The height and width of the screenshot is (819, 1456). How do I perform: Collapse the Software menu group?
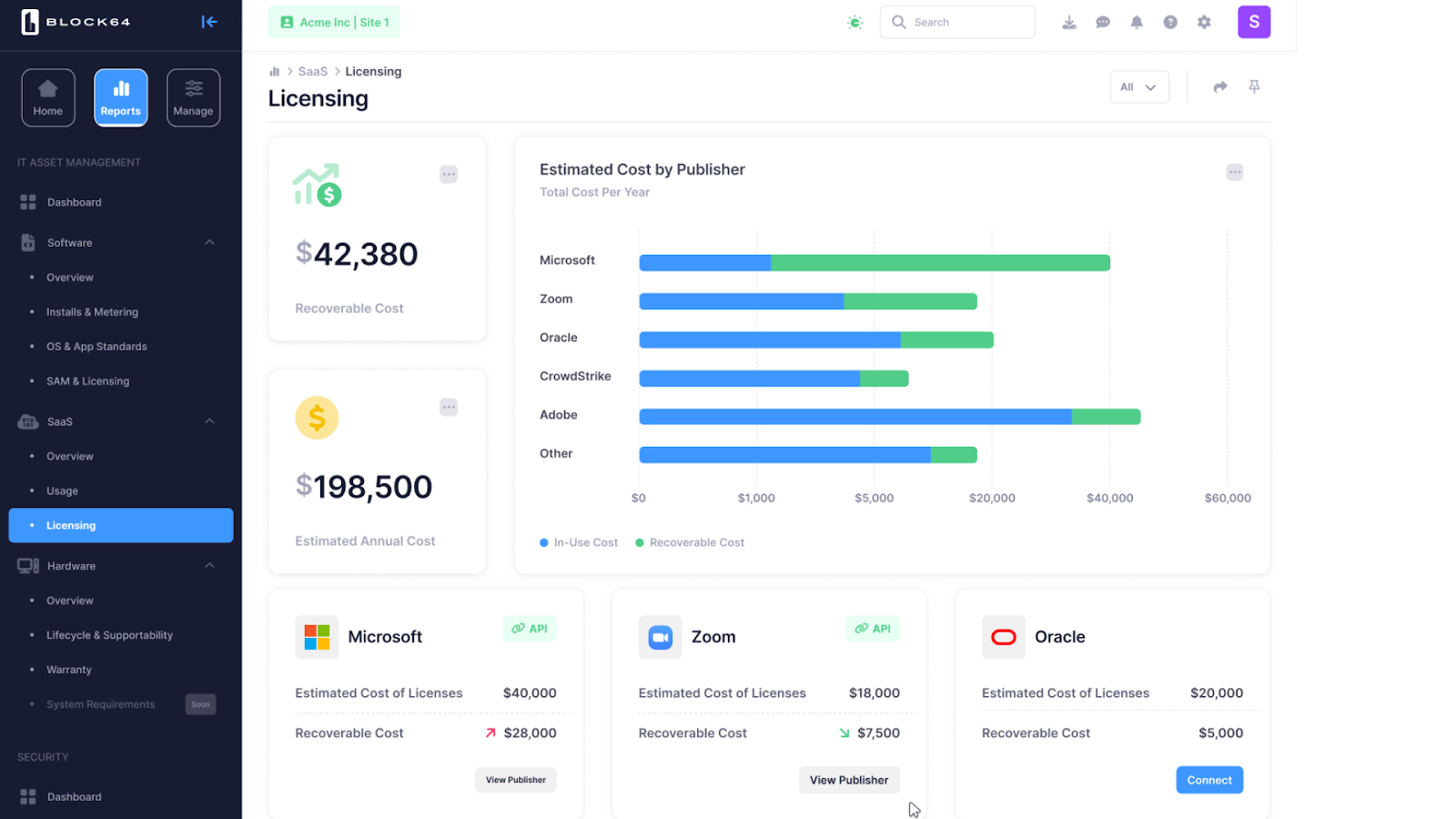click(209, 242)
